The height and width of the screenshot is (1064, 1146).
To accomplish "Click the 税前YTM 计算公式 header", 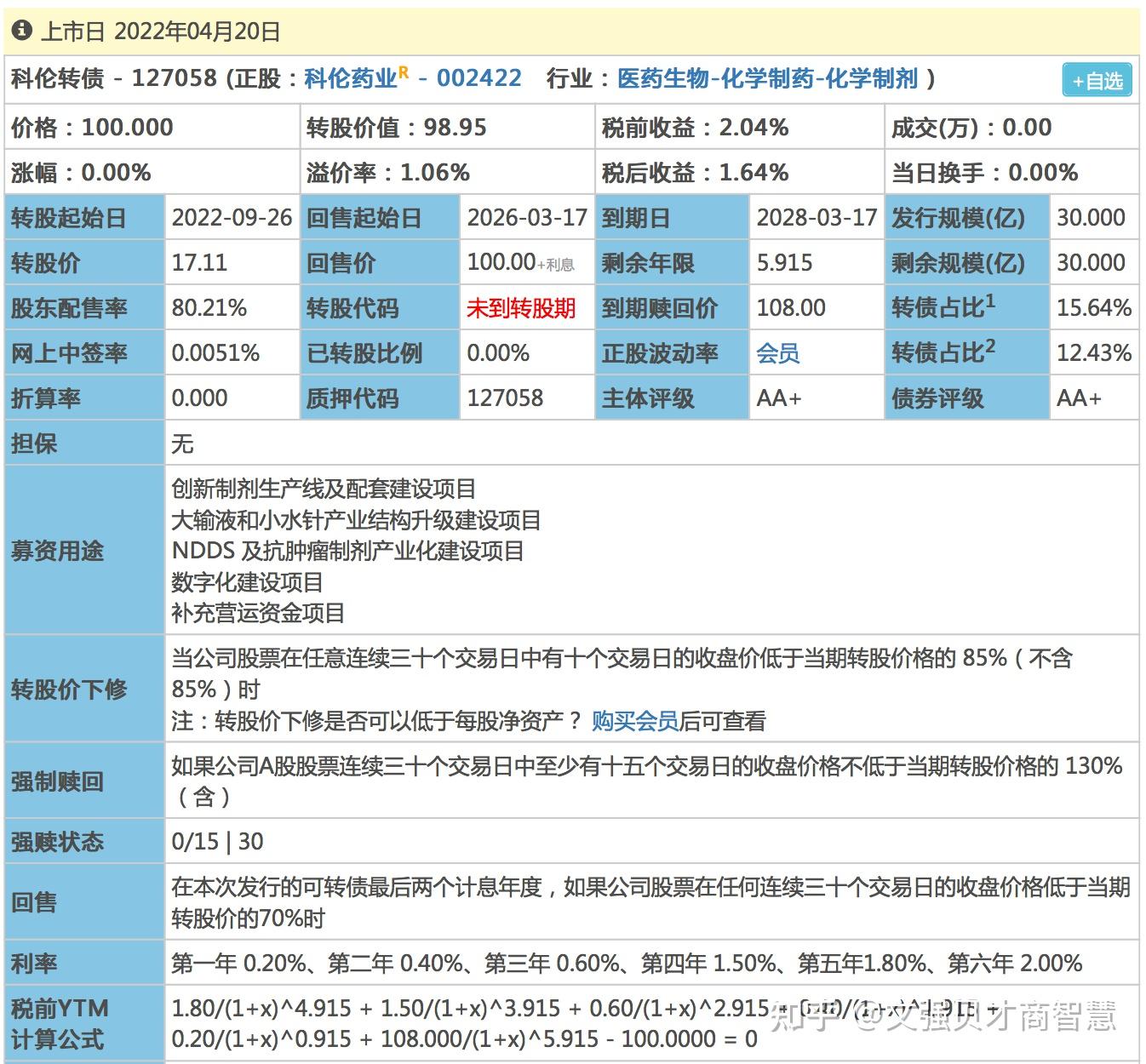I will tap(84, 1024).
